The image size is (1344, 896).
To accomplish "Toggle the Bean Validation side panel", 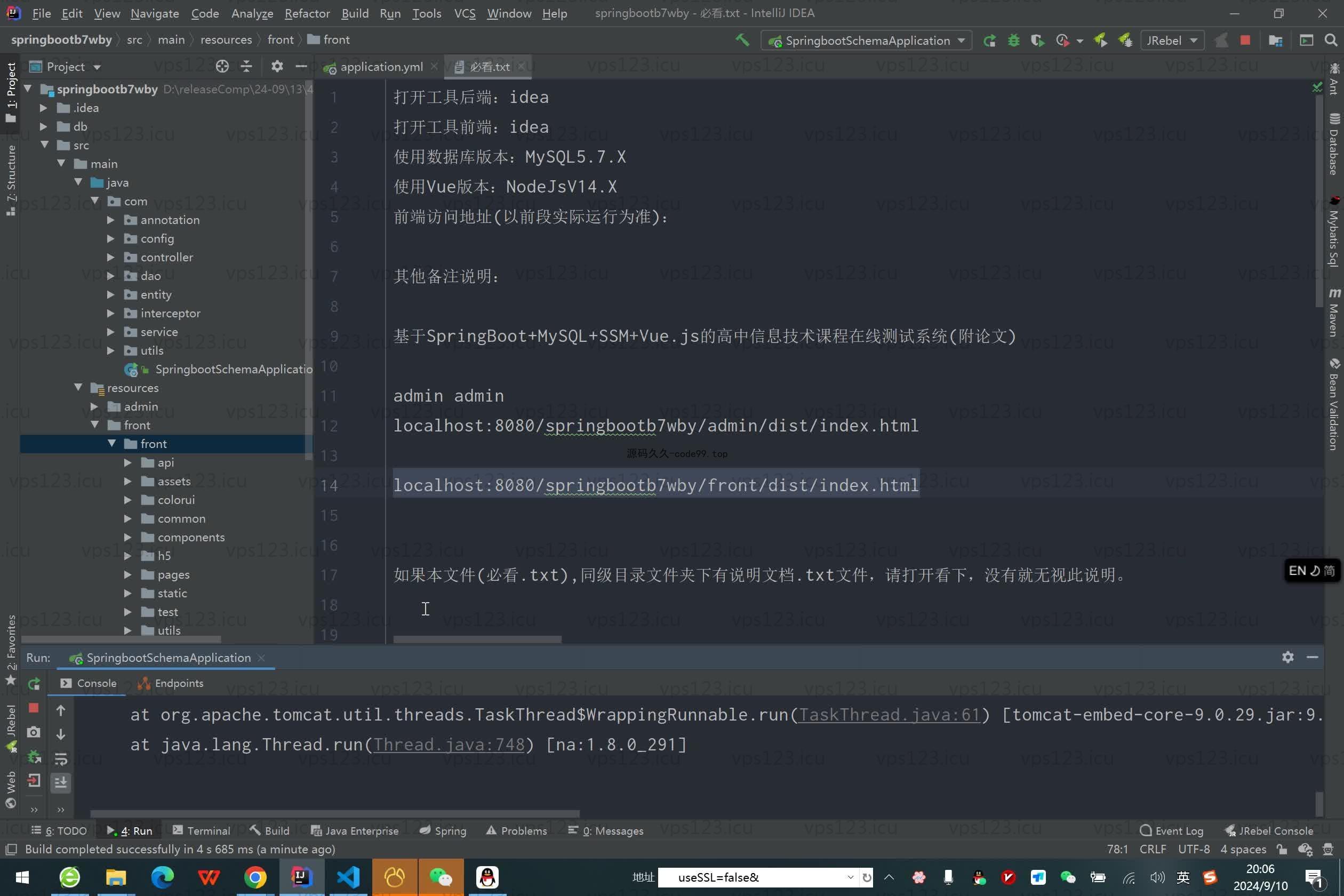I will coord(1334,404).
